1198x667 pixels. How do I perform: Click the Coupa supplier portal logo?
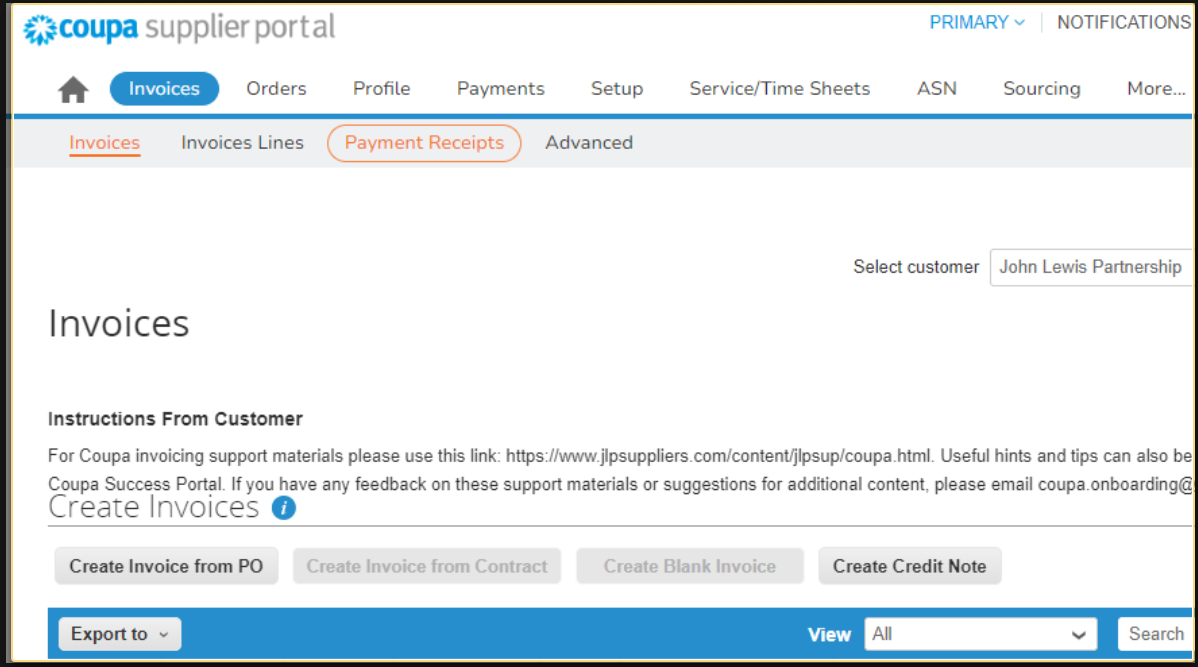click(x=179, y=29)
